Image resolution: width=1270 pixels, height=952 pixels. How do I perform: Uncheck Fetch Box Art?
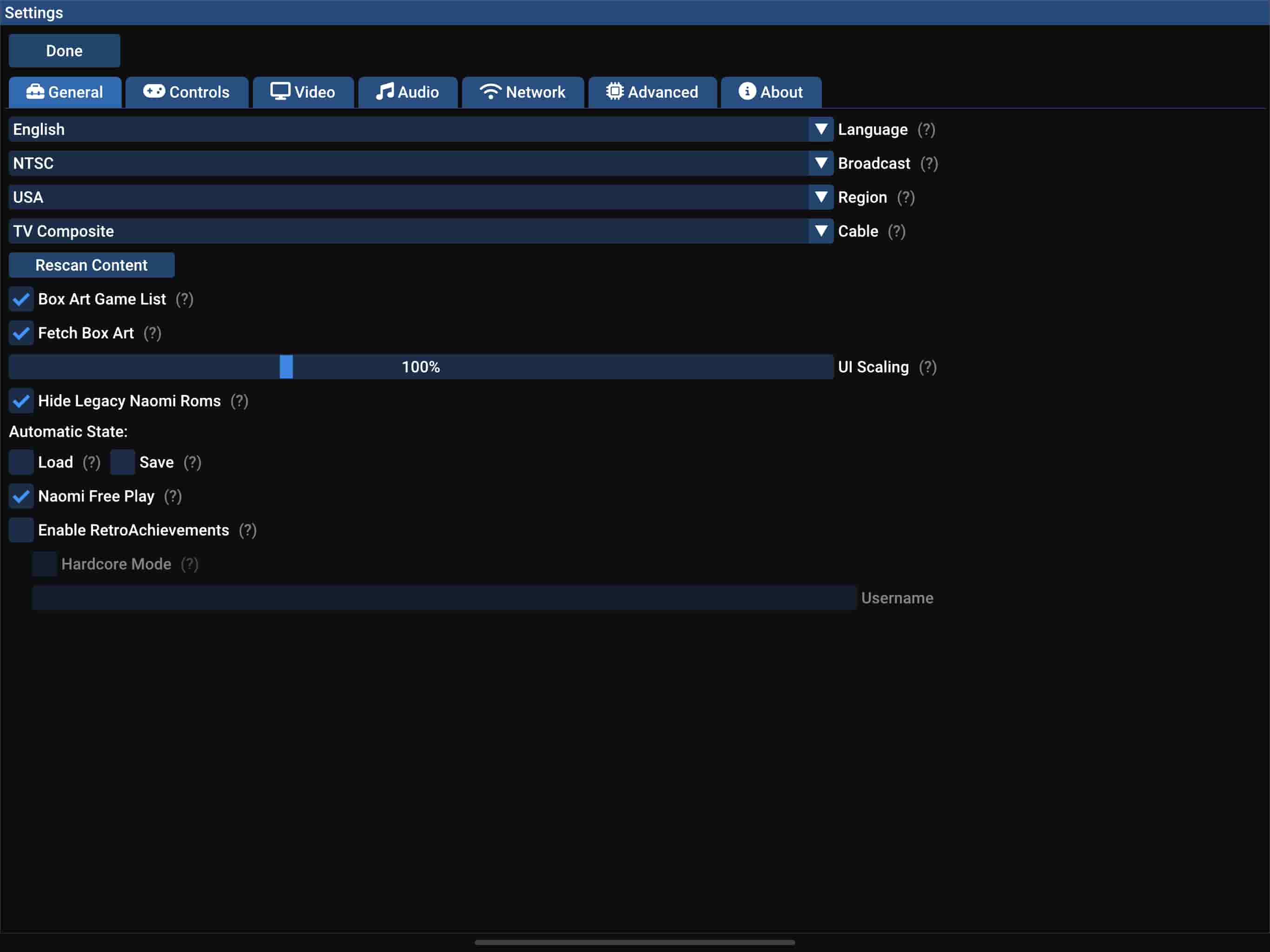point(21,333)
